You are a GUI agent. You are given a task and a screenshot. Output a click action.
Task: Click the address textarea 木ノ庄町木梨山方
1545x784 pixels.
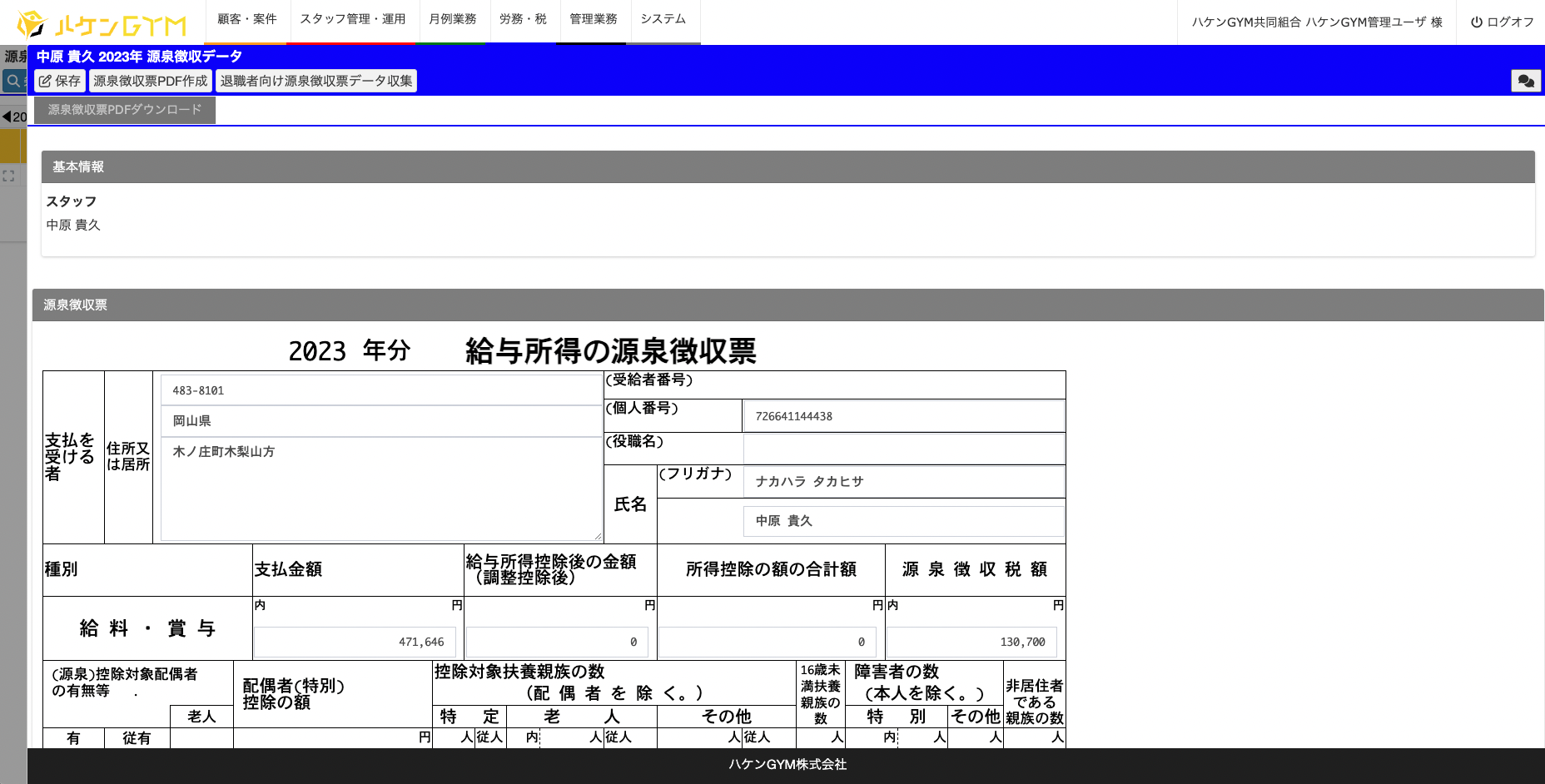[x=381, y=489]
